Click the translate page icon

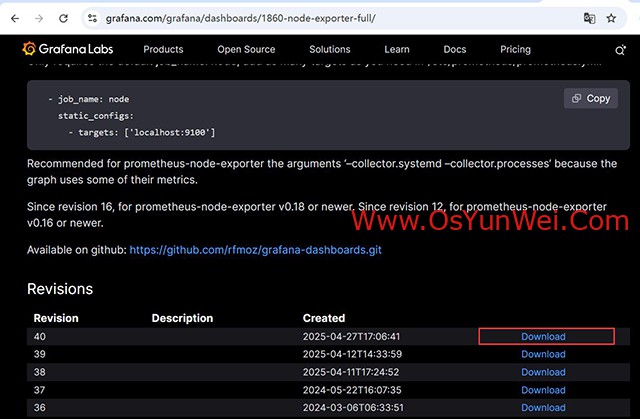(x=589, y=18)
